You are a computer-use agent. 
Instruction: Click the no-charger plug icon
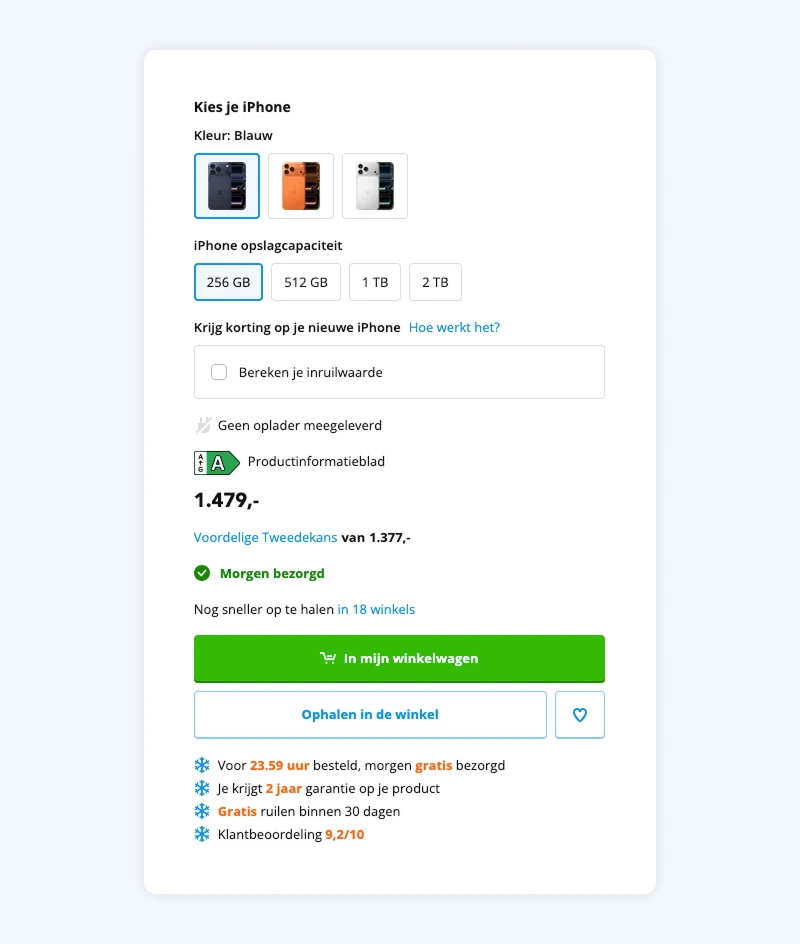[x=203, y=426]
